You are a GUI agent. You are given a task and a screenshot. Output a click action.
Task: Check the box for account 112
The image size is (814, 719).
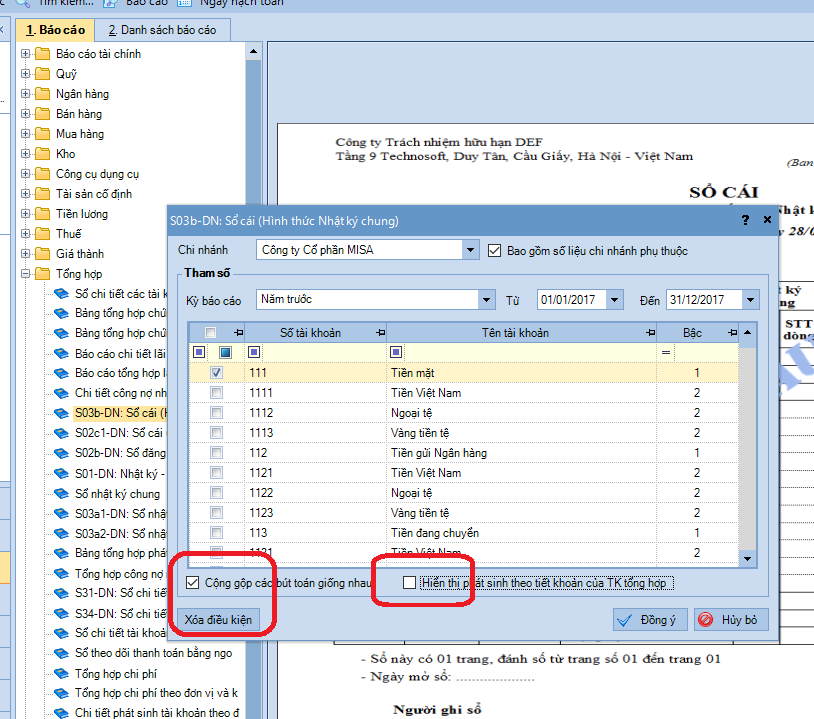tap(216, 453)
